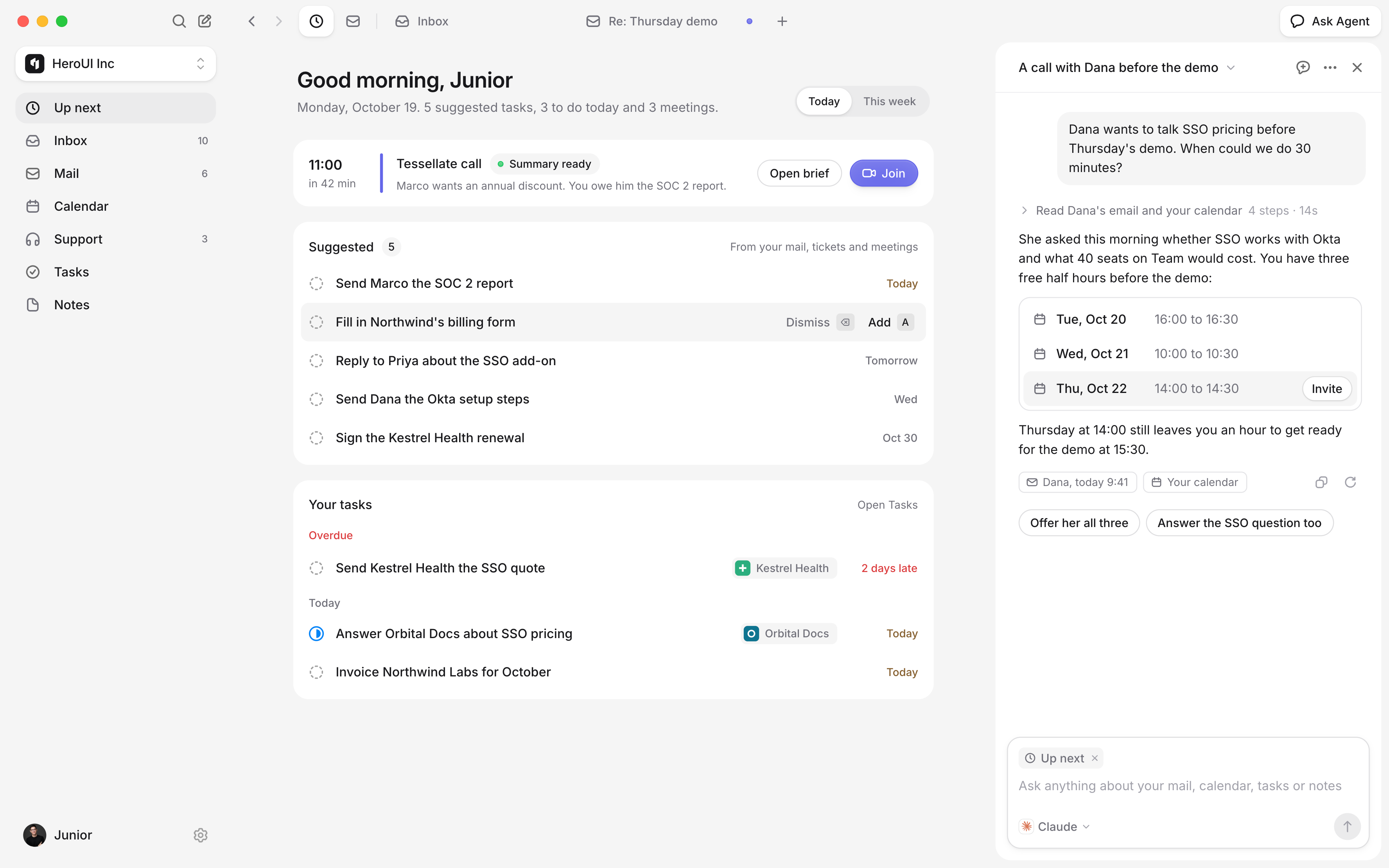Viewport: 1389px width, 868px height.
Task: Click the Open Tasks link
Action: click(887, 505)
